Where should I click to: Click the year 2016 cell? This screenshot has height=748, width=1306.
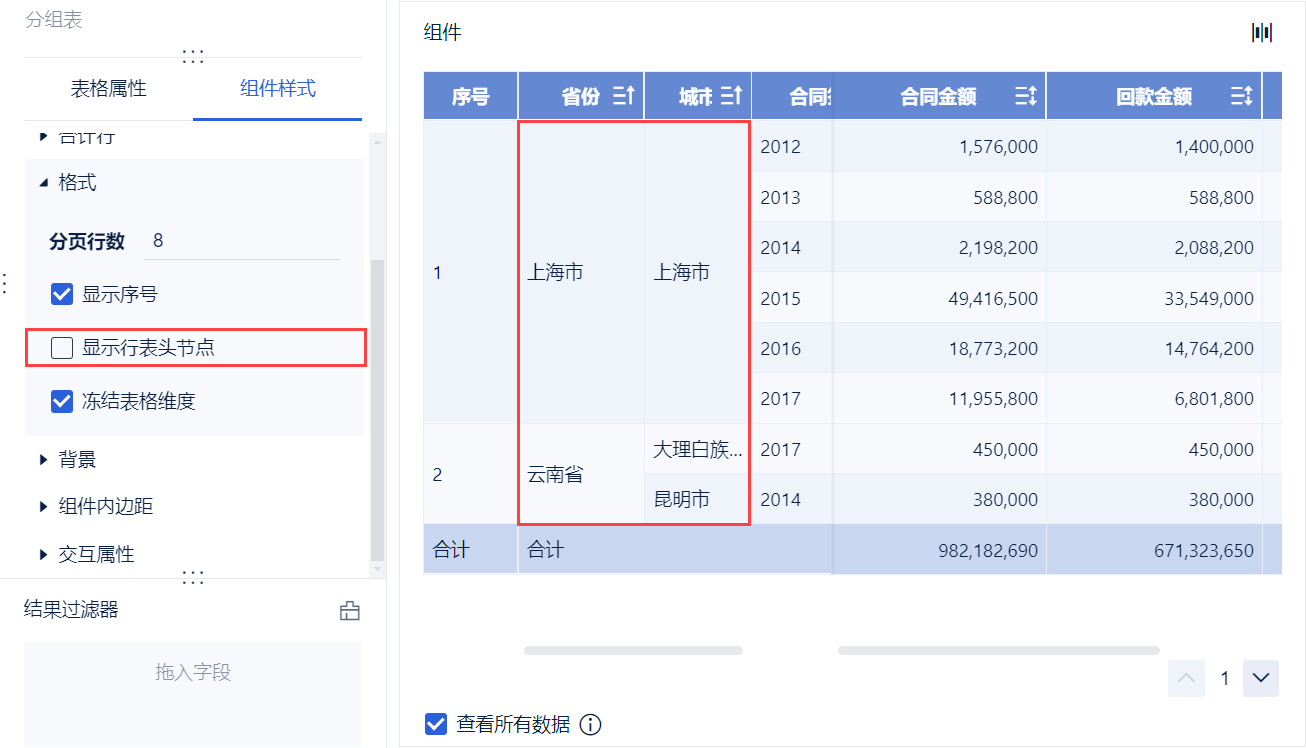[792, 348]
